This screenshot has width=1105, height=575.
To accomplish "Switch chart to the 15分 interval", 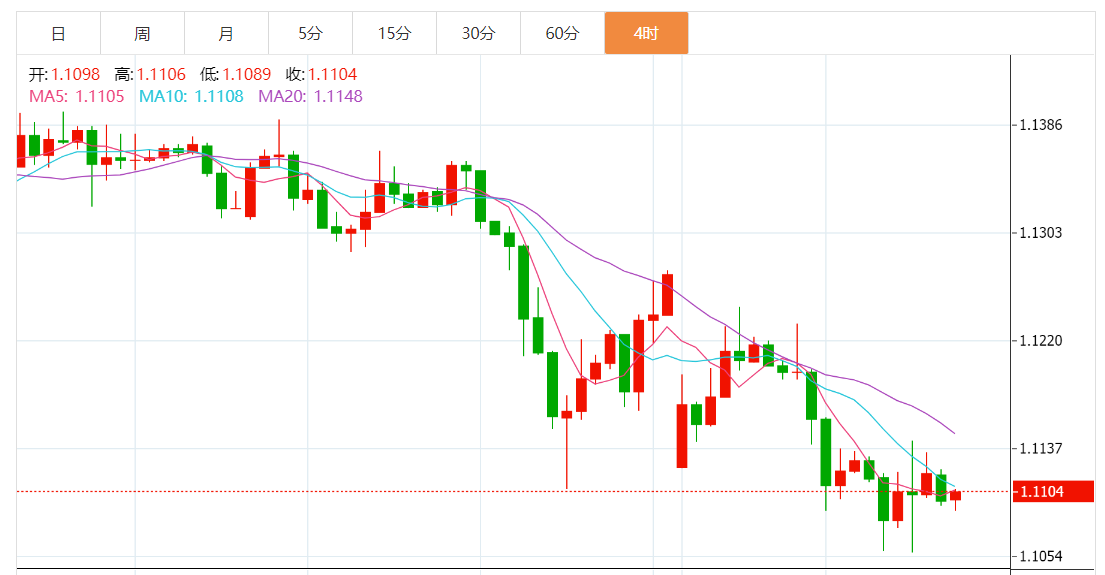I will (394, 33).
